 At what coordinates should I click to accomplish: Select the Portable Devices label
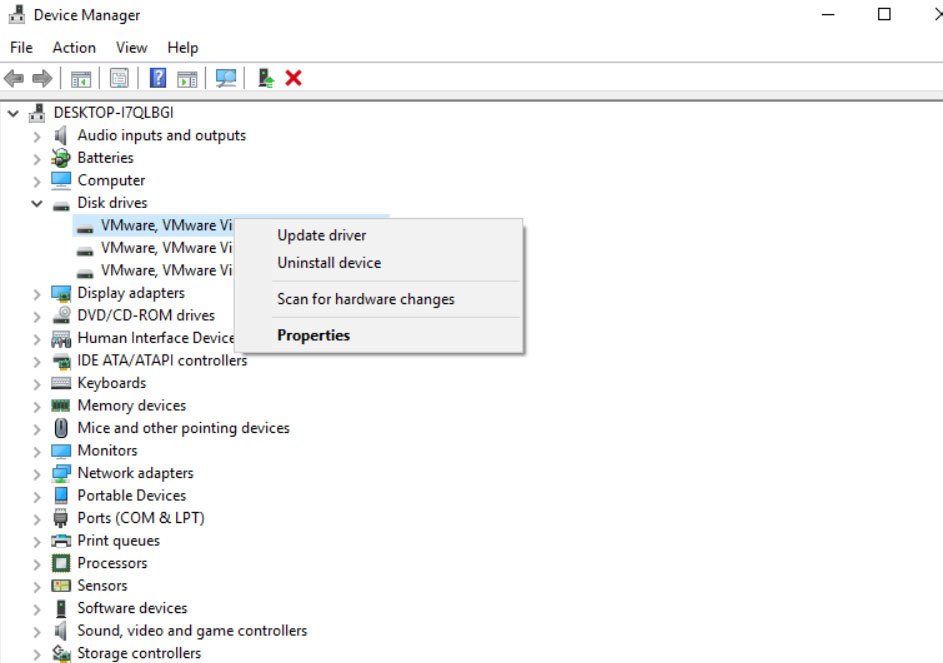pos(132,495)
